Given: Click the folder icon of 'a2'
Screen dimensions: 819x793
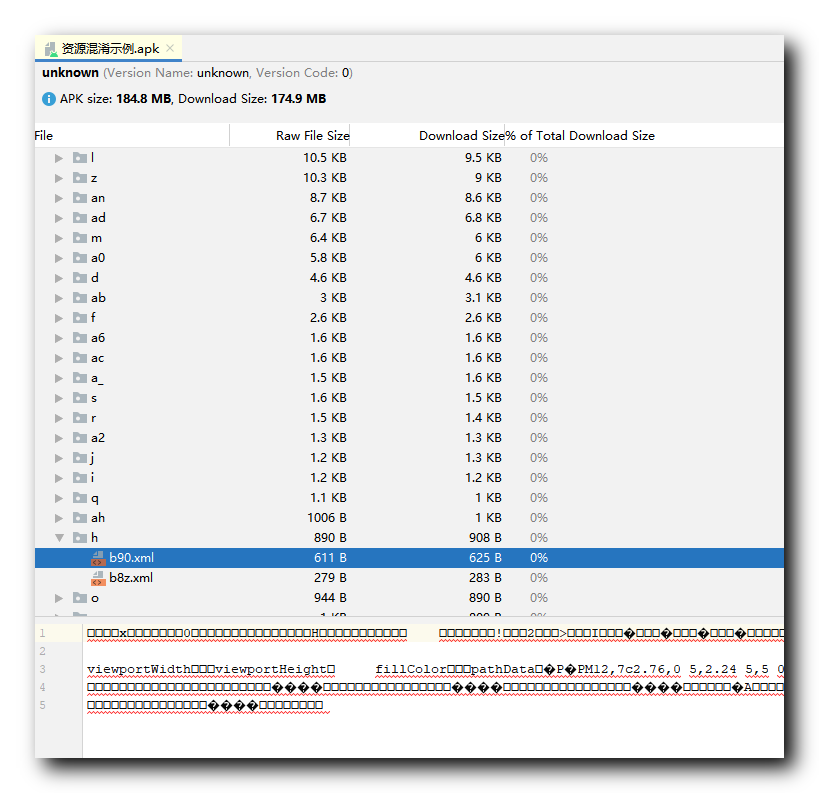Looking at the screenshot, I should [x=80, y=438].
